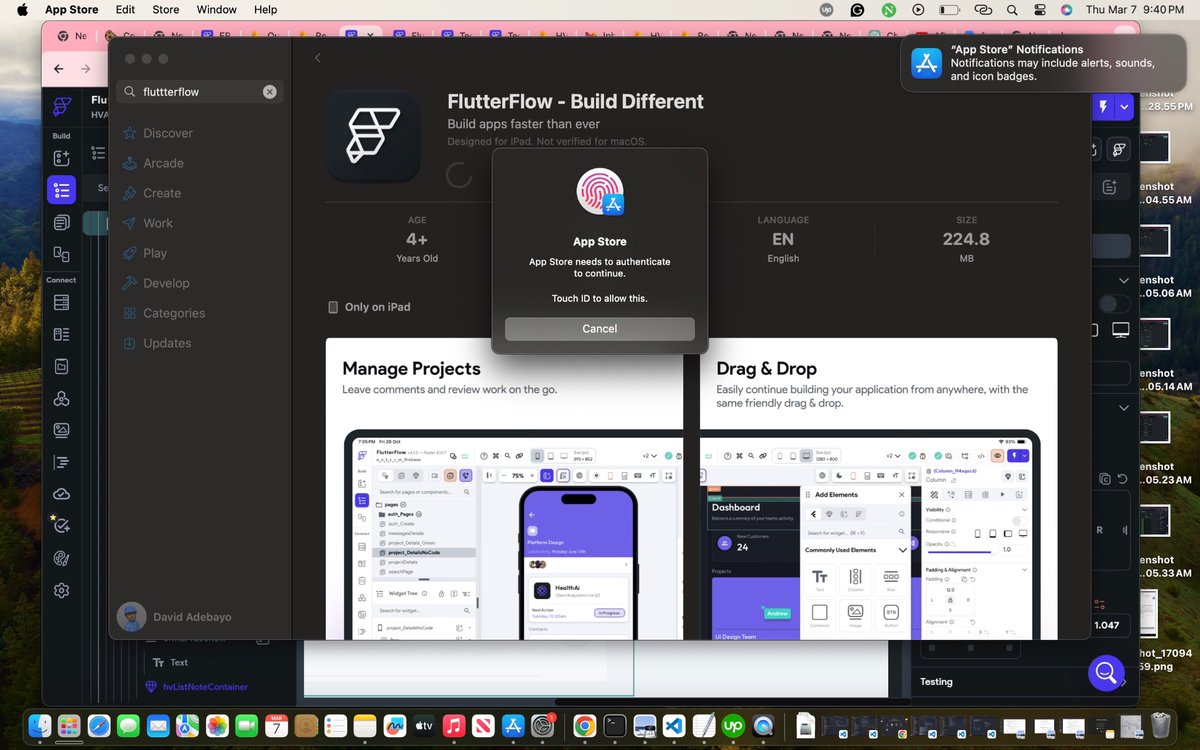Click the App Store search input field
This screenshot has width=1200, height=750.
coord(200,92)
